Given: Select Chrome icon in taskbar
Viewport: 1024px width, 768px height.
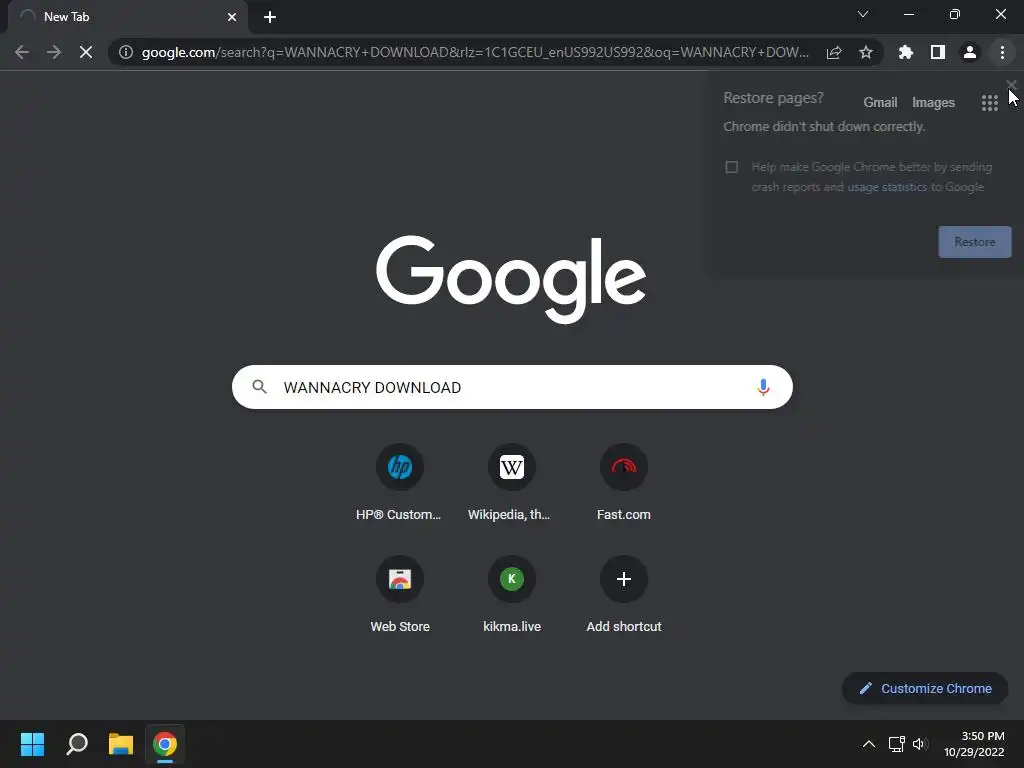Looking at the screenshot, I should tap(165, 744).
